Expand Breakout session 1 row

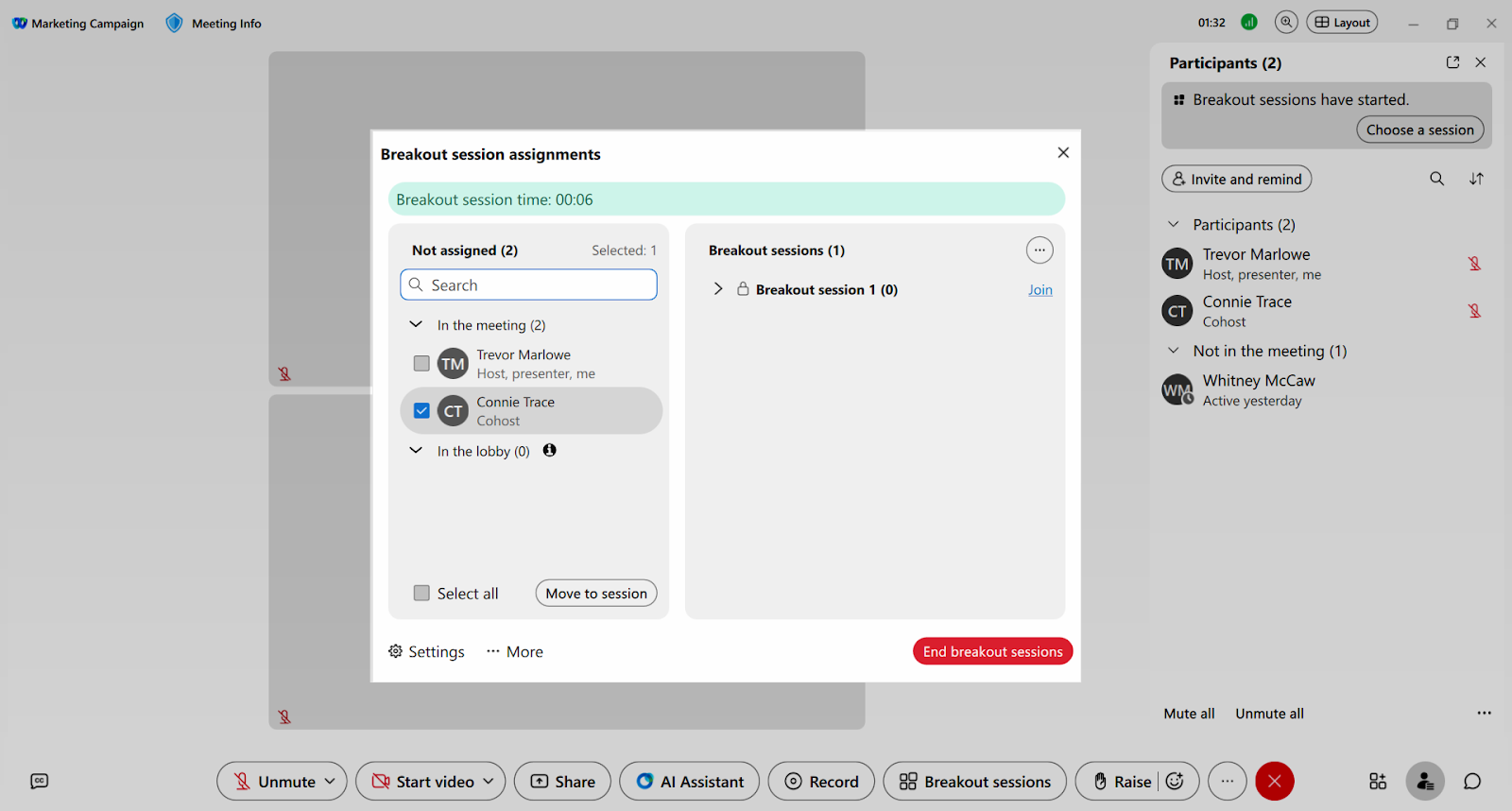pos(718,289)
